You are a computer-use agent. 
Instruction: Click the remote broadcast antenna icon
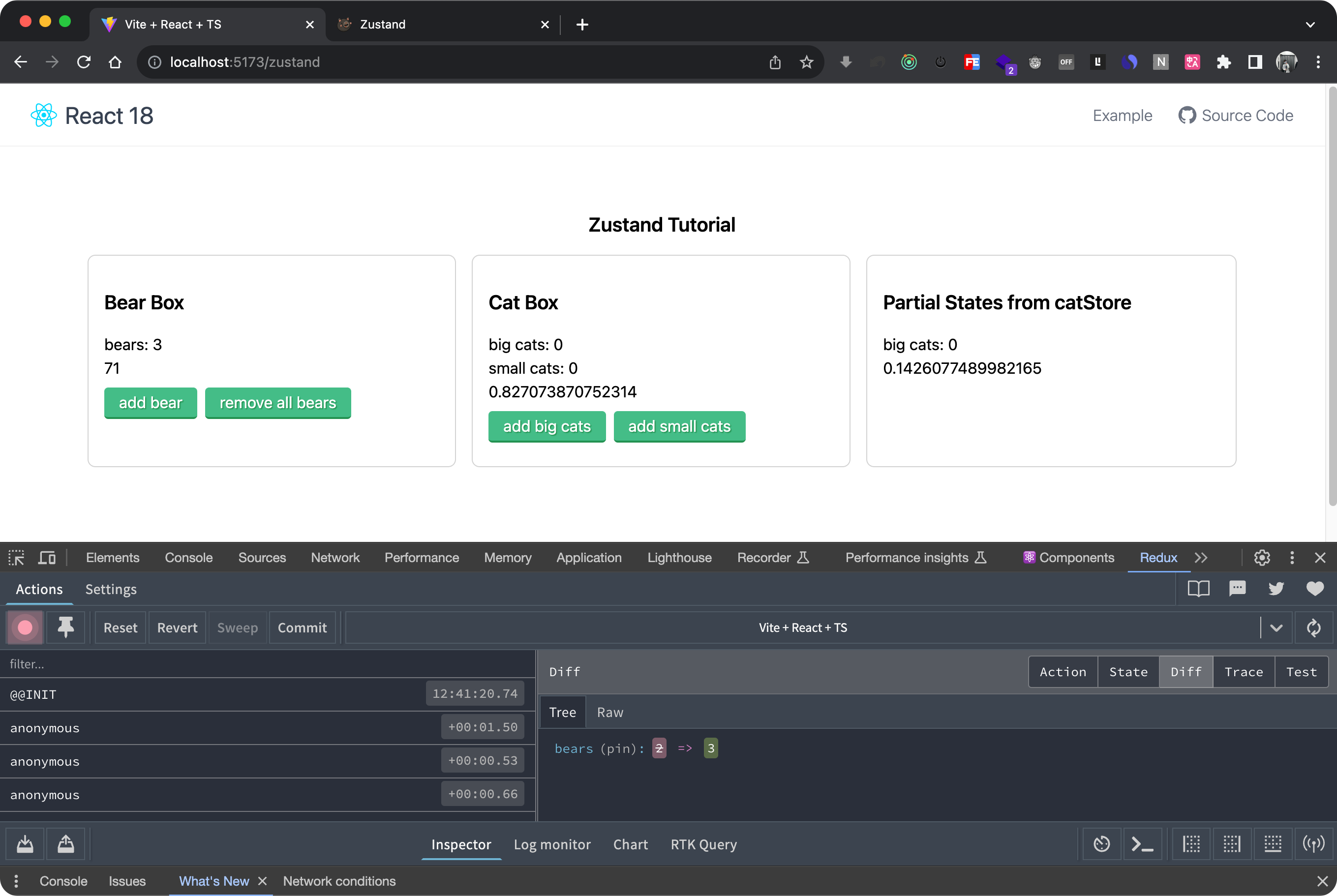(1313, 844)
